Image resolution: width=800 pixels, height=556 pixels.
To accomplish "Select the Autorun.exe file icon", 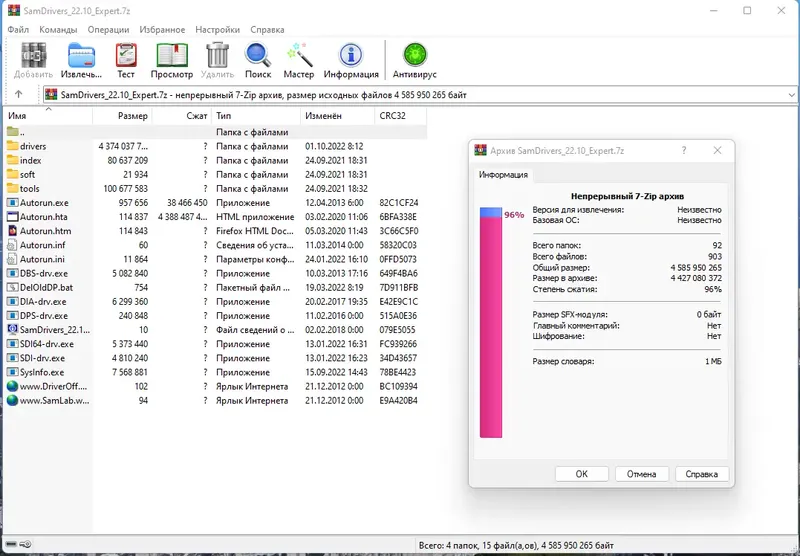I will click(12, 203).
